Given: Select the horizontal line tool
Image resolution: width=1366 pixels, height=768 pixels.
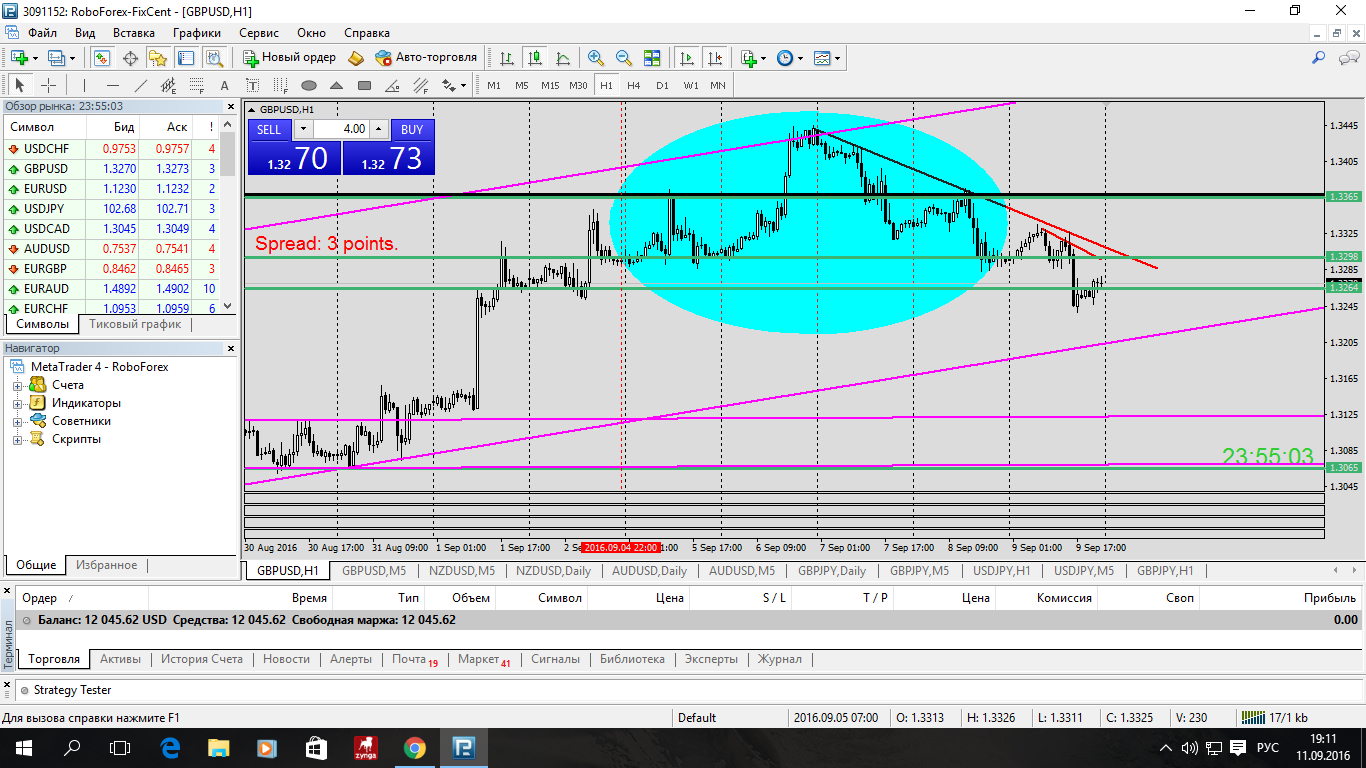Looking at the screenshot, I should (x=113, y=85).
